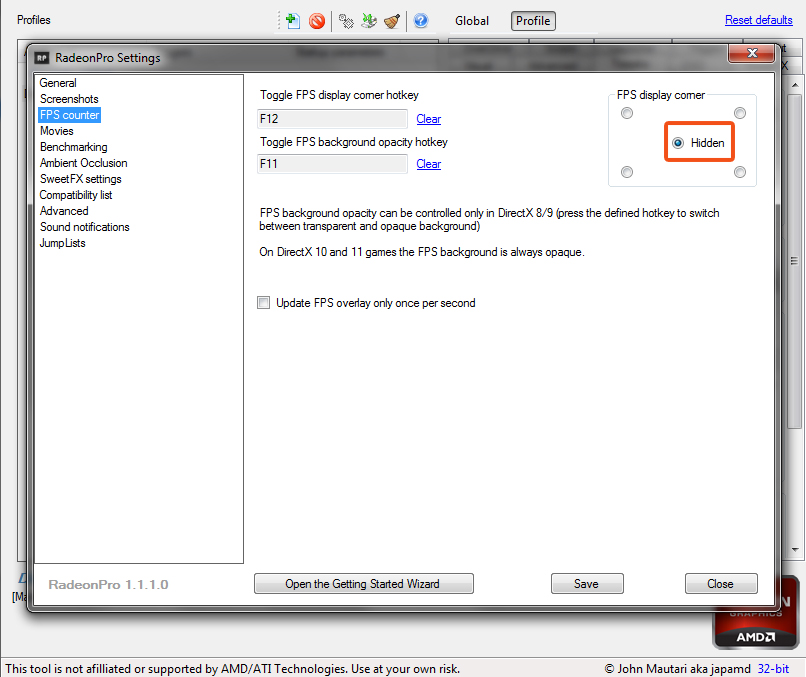Clear the F11 background opacity hotkey
Screen dimensions: 806x677
coord(429,164)
